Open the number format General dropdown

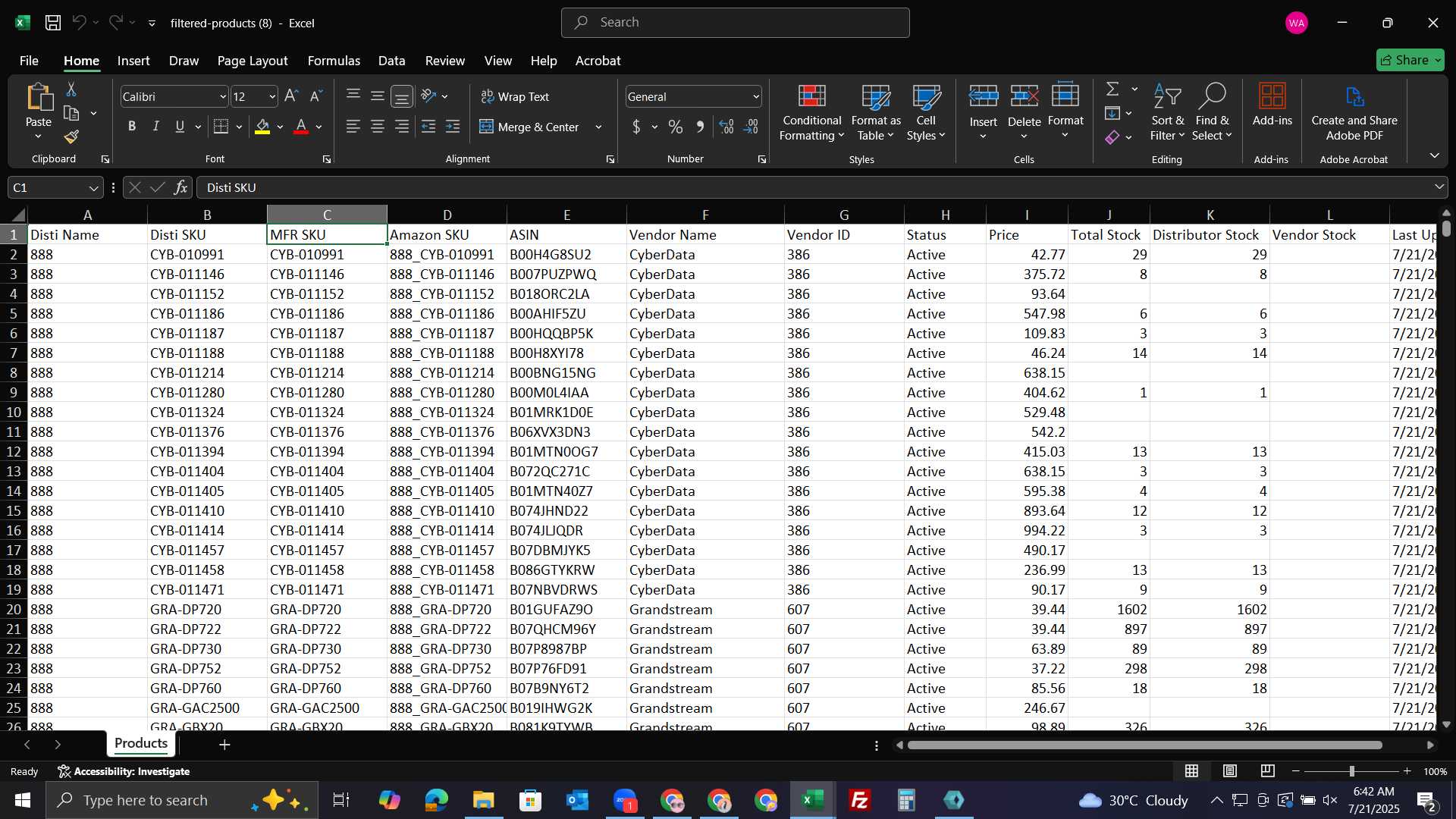(x=756, y=97)
